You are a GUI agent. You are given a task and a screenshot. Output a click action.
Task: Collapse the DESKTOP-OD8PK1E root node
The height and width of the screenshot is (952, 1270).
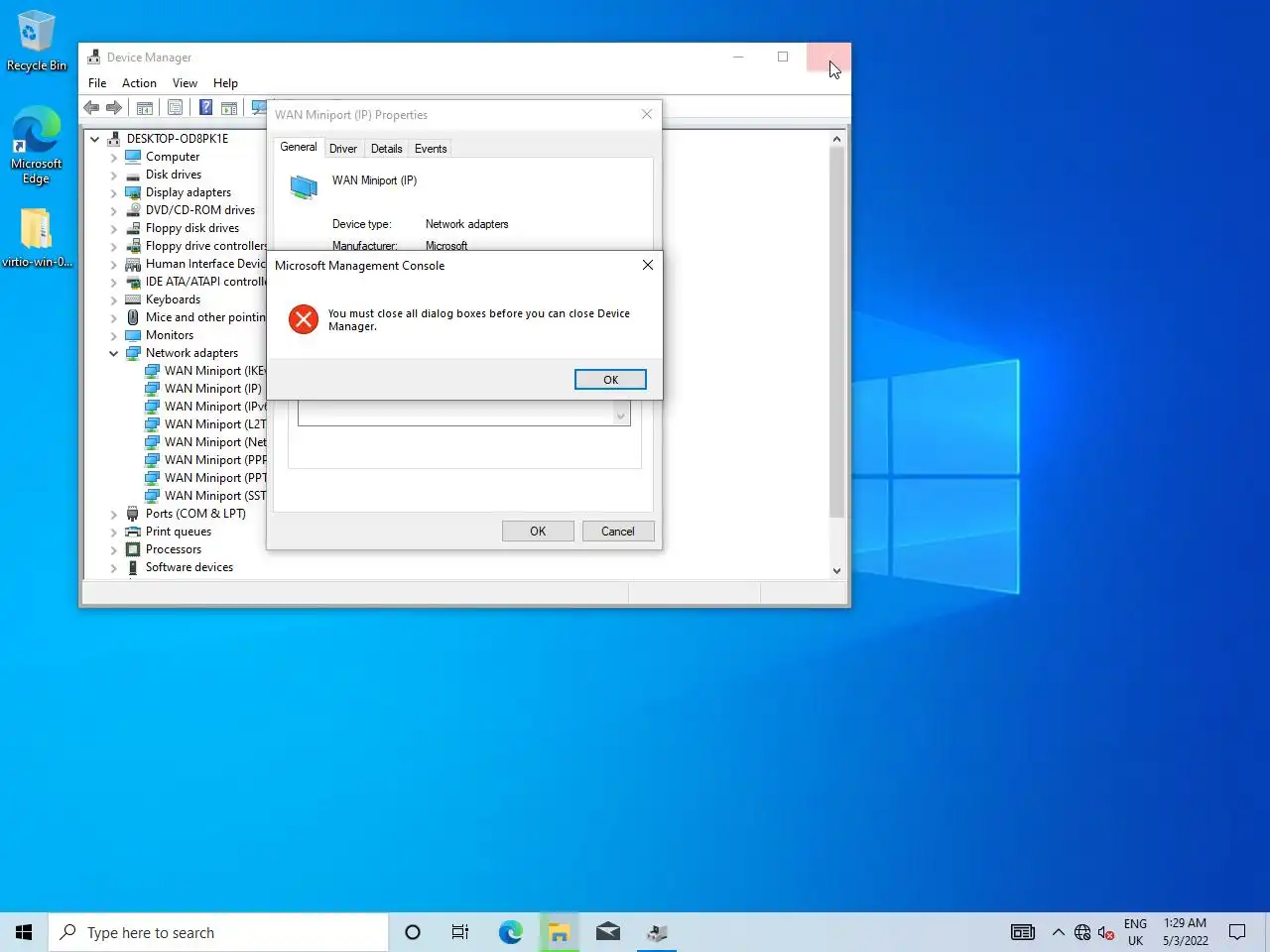pyautogui.click(x=95, y=139)
